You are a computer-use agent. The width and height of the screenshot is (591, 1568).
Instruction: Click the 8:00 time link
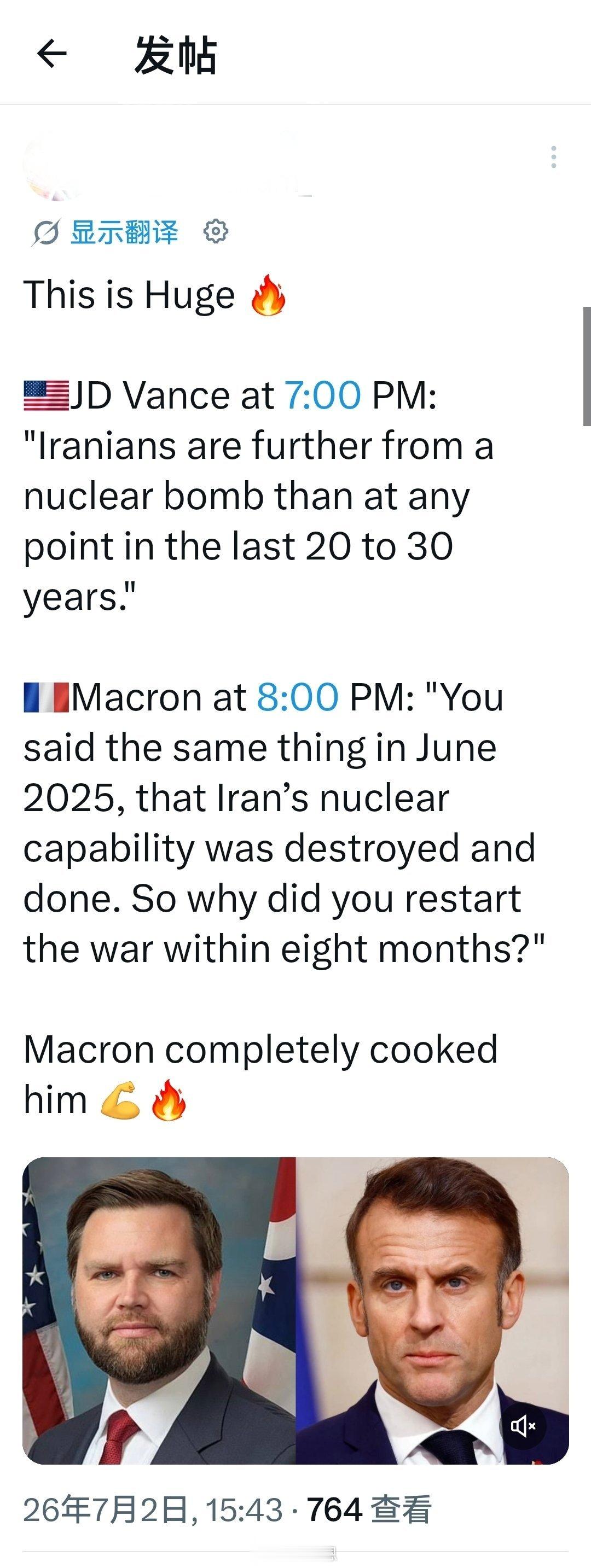pyautogui.click(x=297, y=697)
